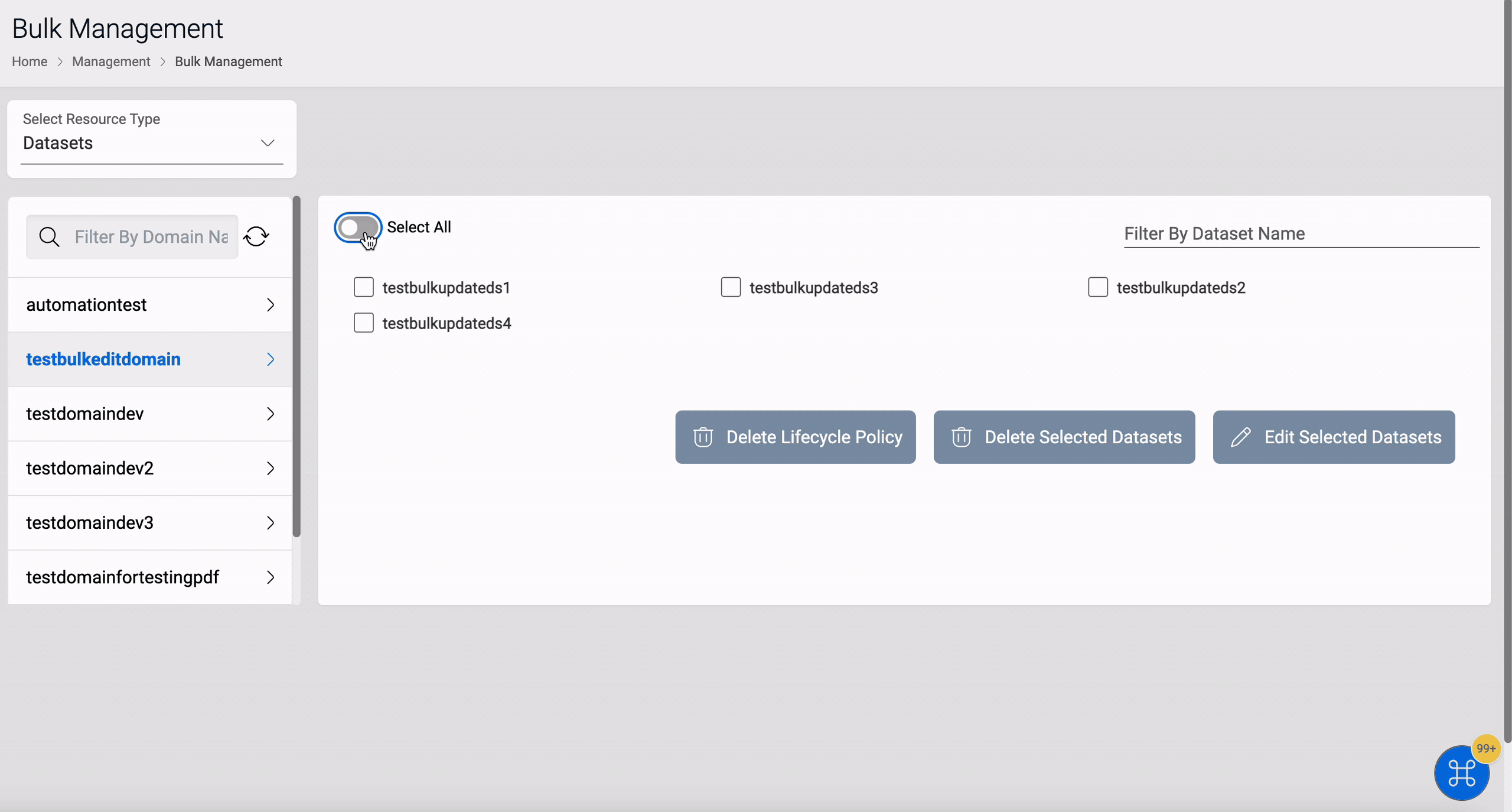Expand the testdomainfortestingpdf chevron

(x=271, y=577)
